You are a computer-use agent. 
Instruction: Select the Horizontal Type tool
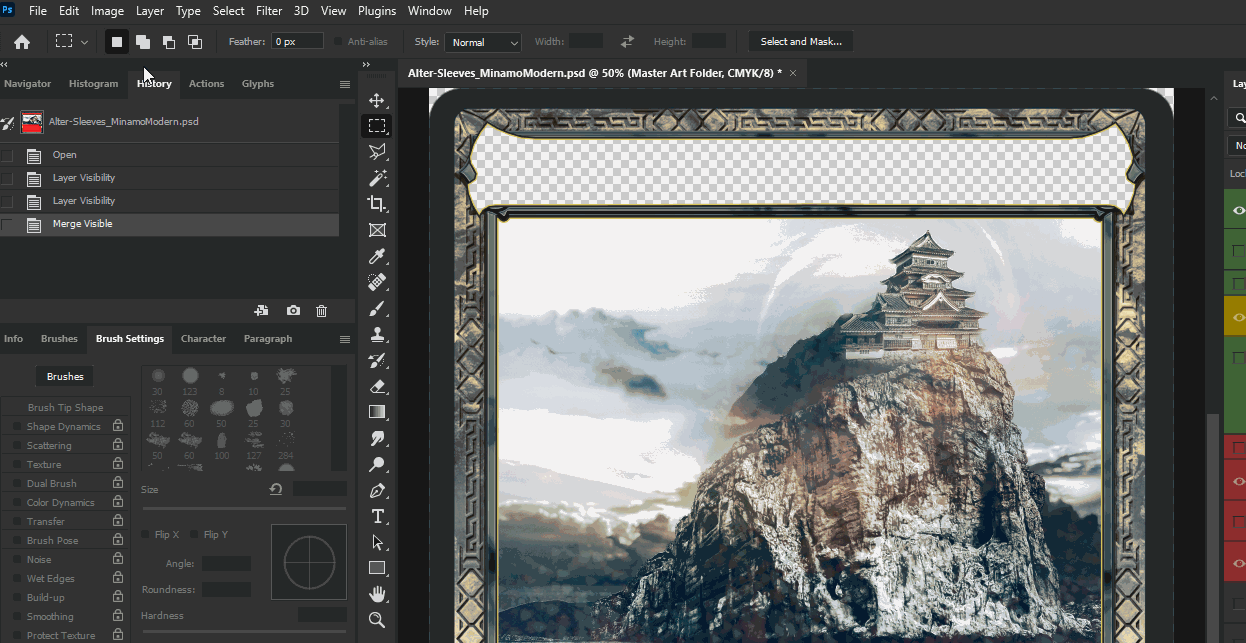tap(377, 516)
